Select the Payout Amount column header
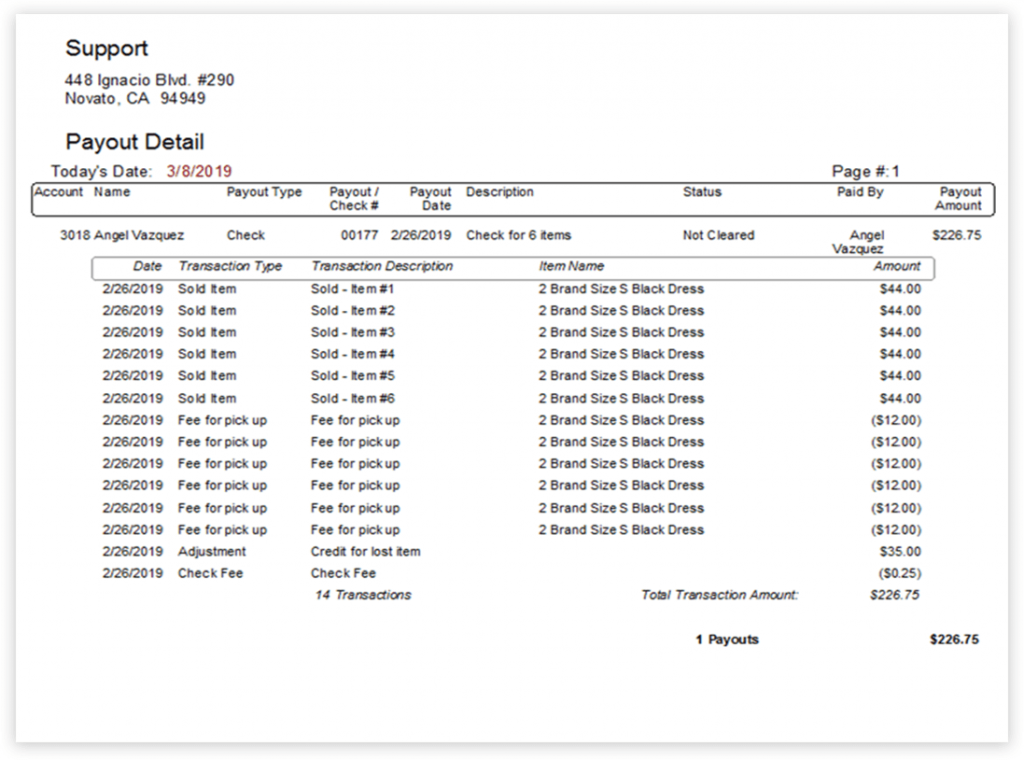Image resolution: width=1024 pixels, height=760 pixels. point(958,199)
